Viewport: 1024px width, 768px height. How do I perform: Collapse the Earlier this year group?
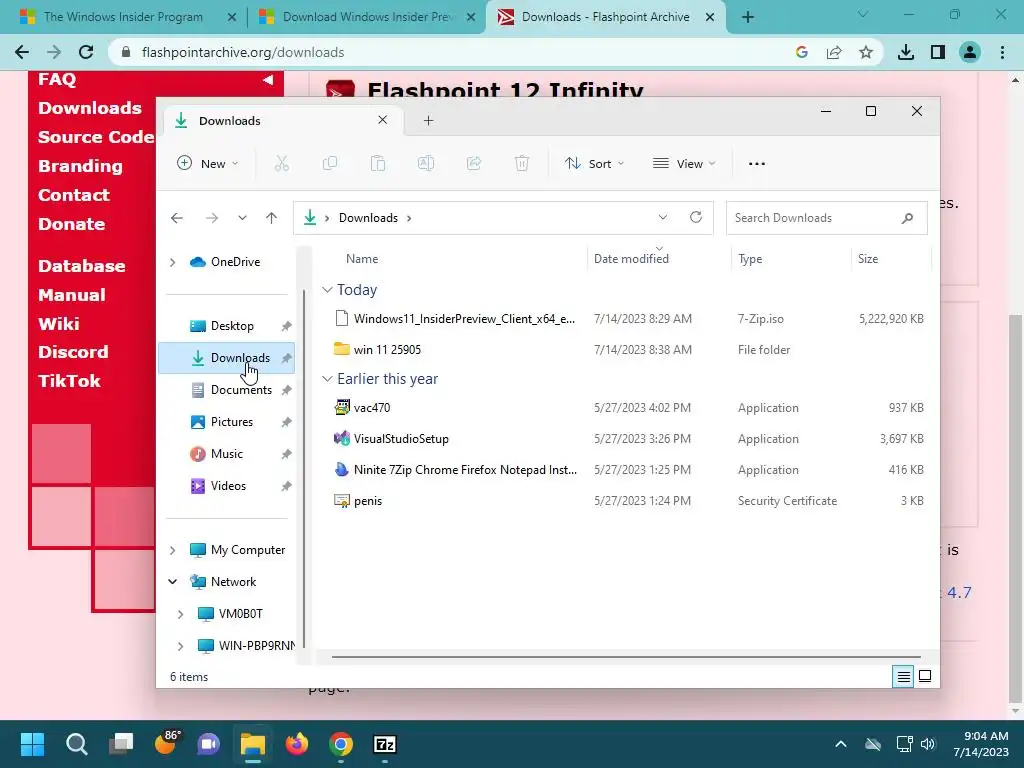pos(327,379)
